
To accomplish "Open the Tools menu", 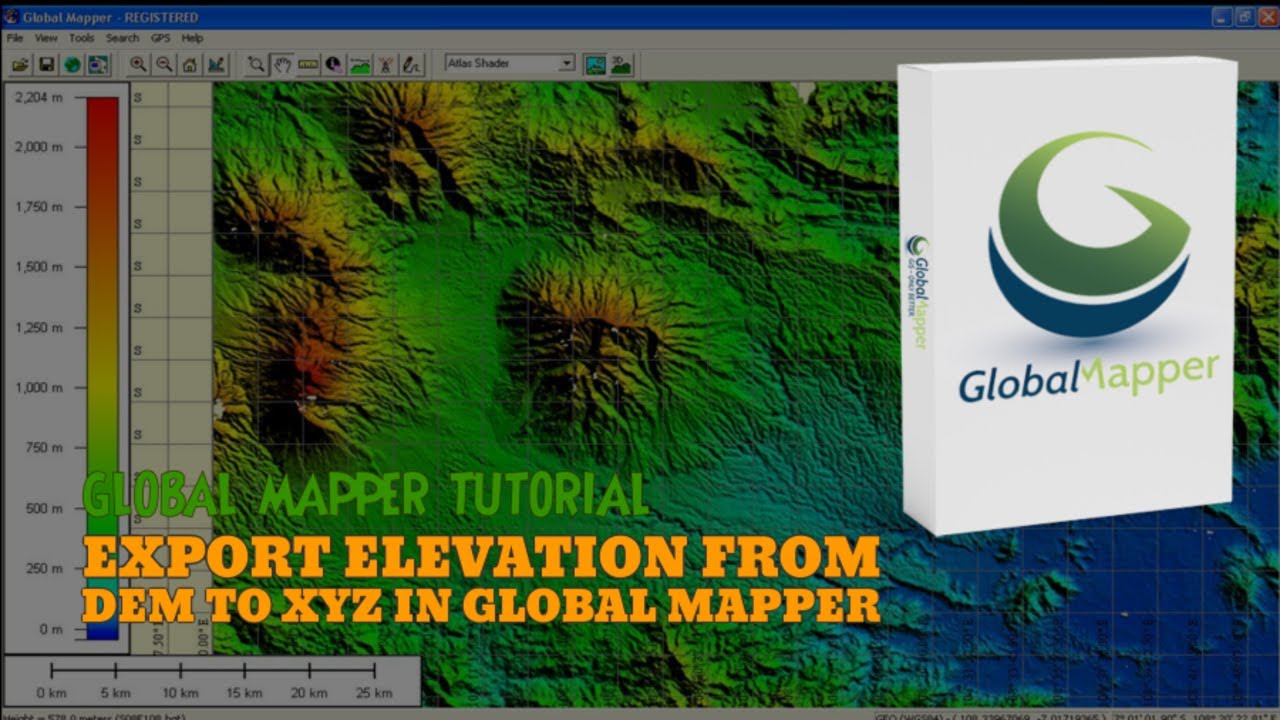I will click(81, 38).
